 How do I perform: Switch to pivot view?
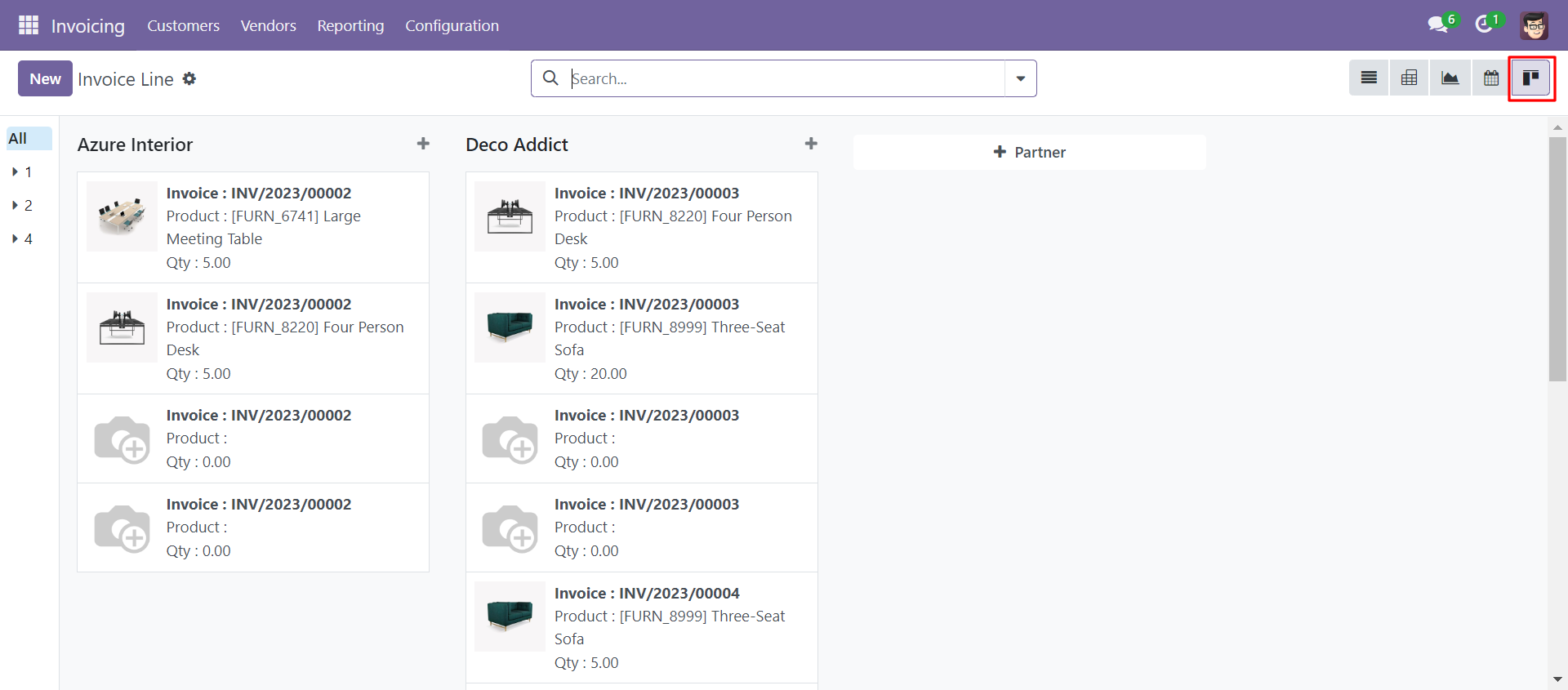tap(1409, 78)
